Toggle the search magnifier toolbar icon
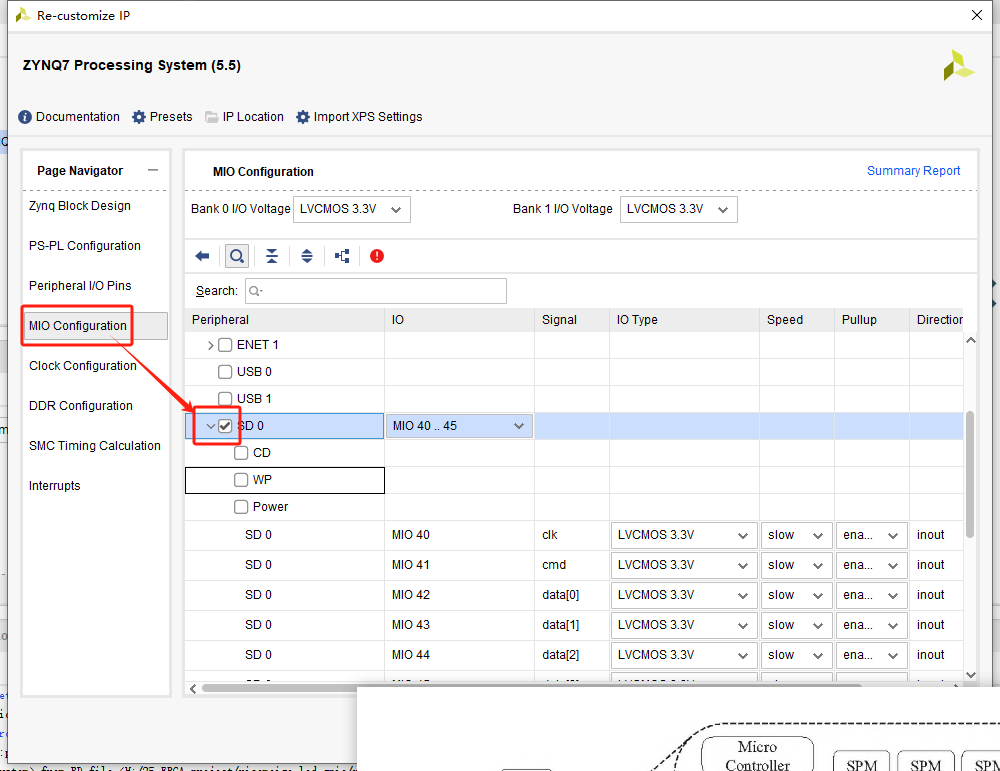The height and width of the screenshot is (771, 1000). tap(237, 256)
